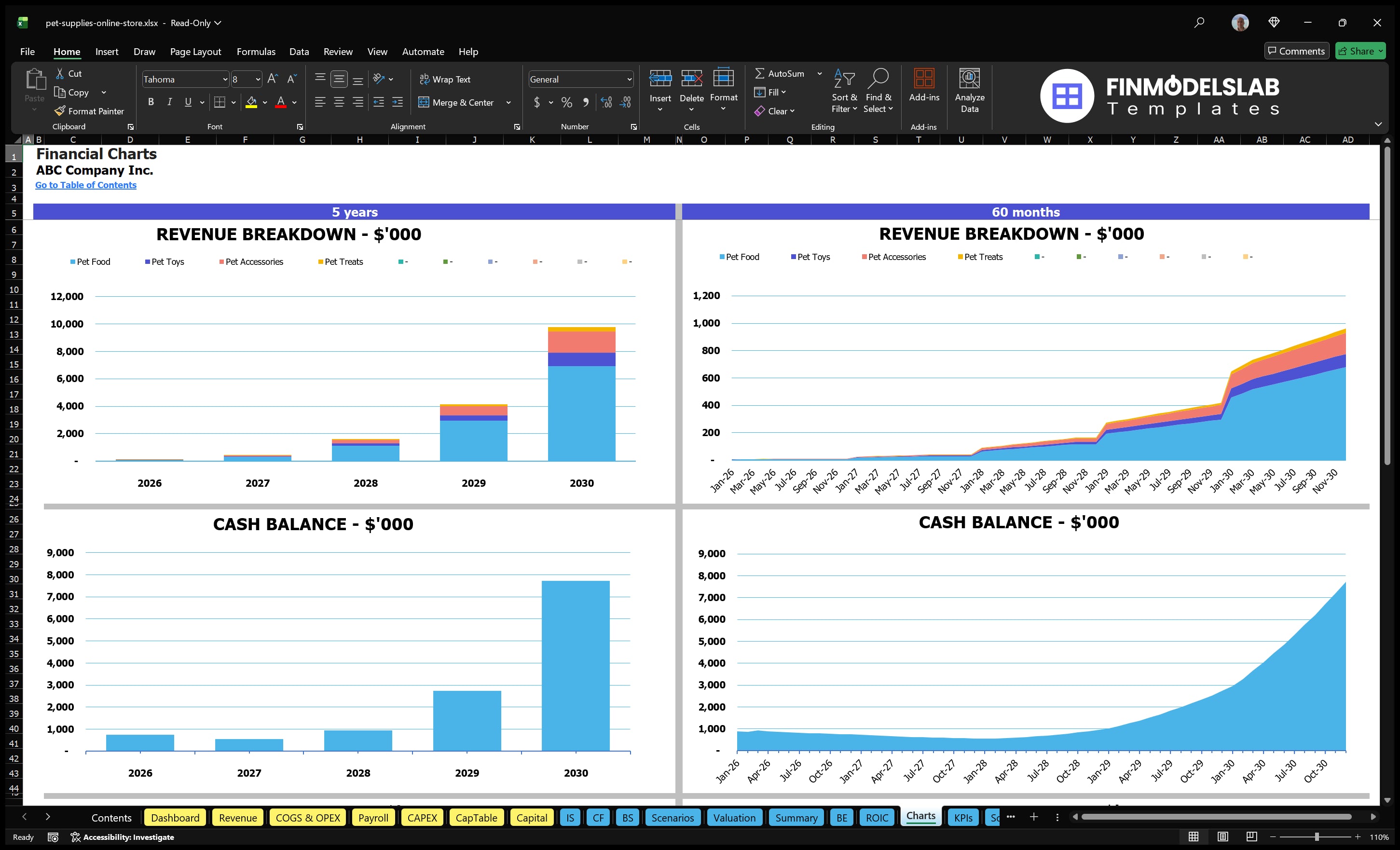This screenshot has height=850, width=1400.
Task: Follow the Go to Table of Contents link
Action: click(x=86, y=185)
